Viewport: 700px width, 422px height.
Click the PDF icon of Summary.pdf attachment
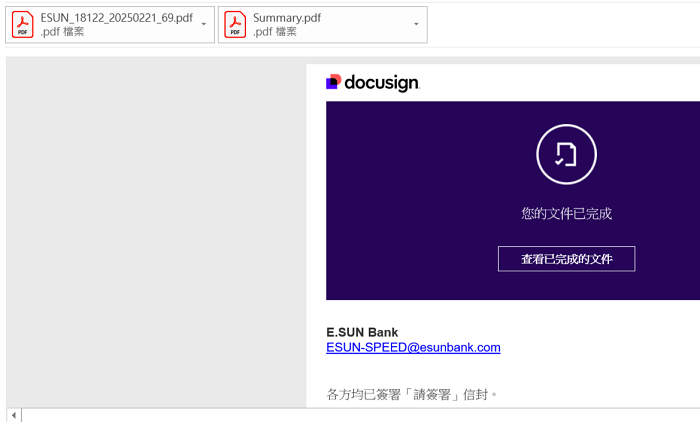click(235, 25)
